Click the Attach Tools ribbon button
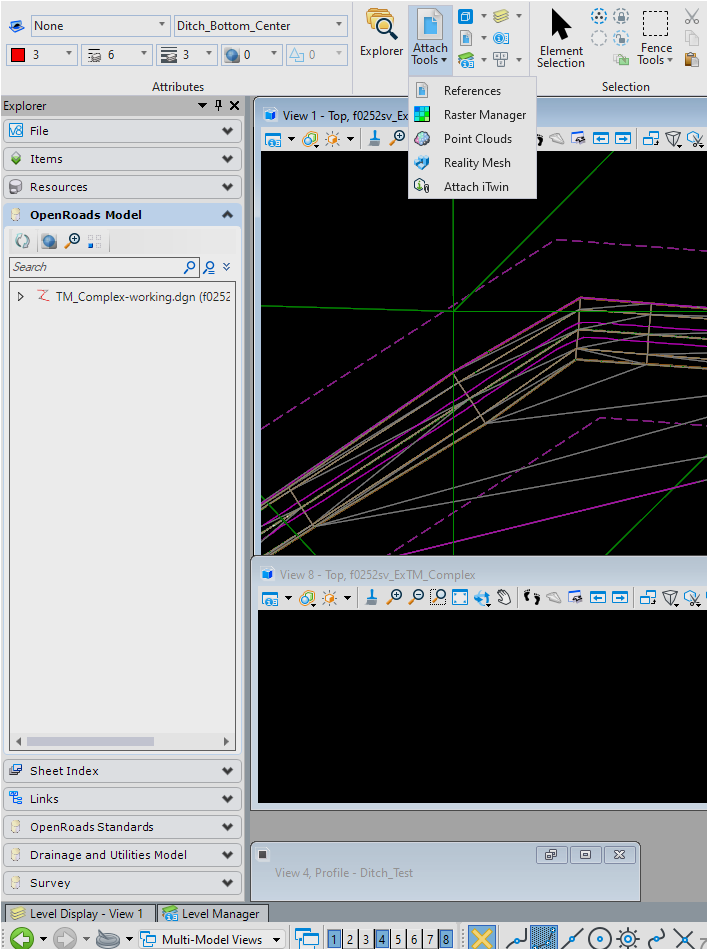This screenshot has width=708, height=950. pos(430,38)
